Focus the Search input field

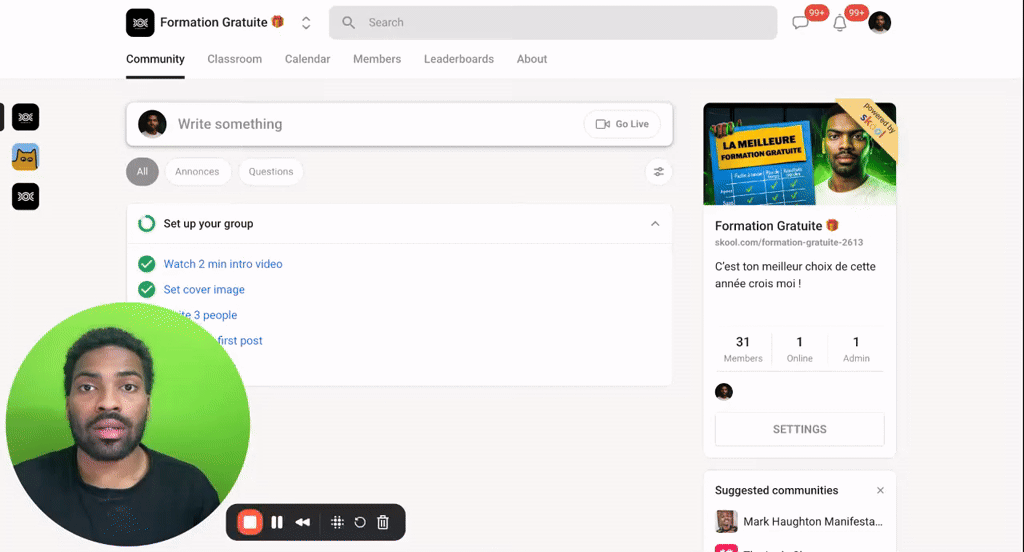[x=553, y=23]
